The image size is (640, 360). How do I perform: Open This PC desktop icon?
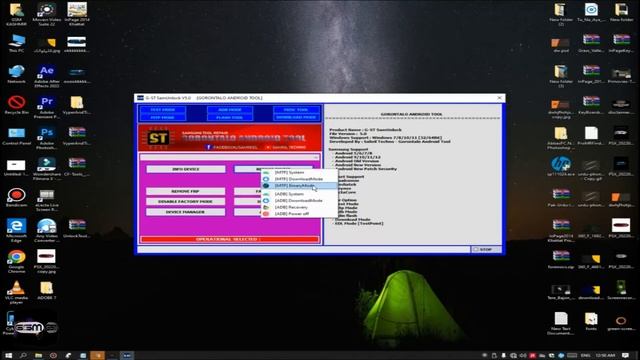16,44
